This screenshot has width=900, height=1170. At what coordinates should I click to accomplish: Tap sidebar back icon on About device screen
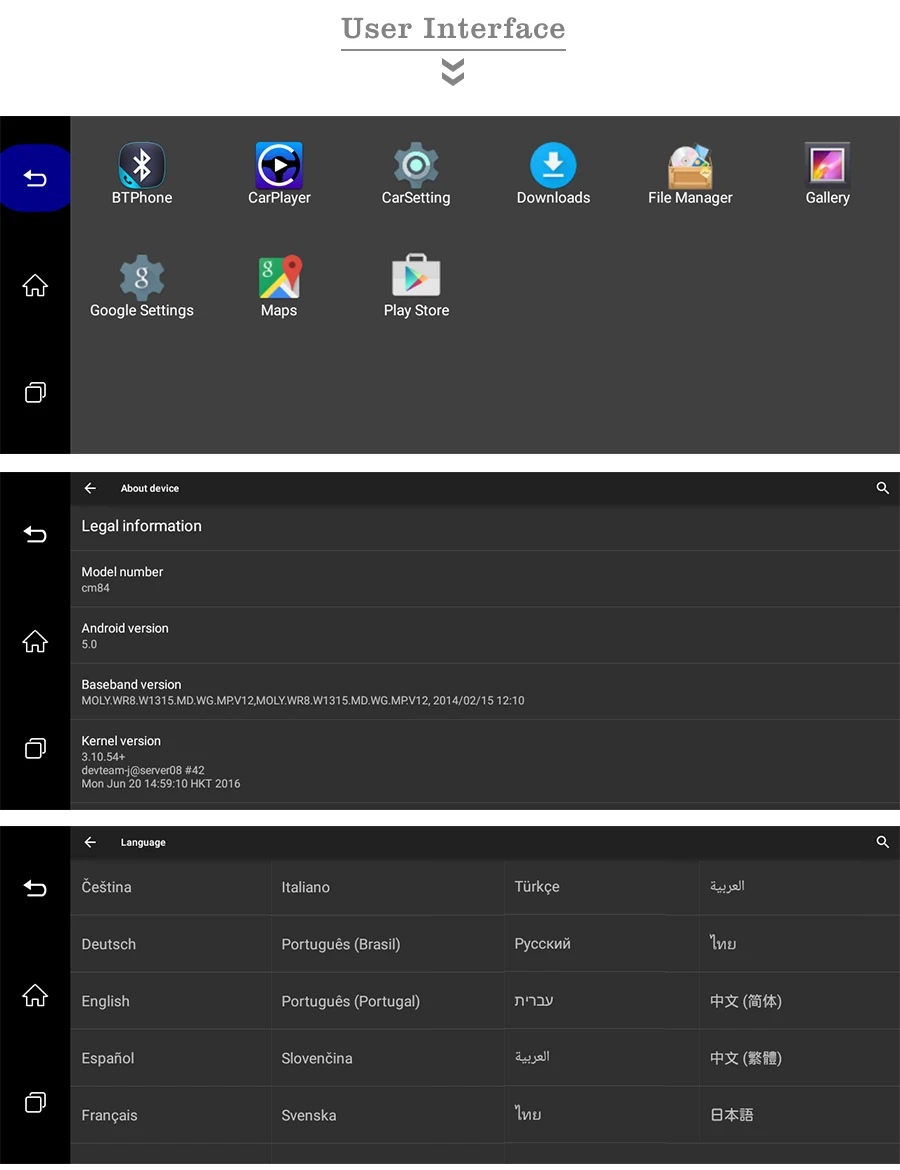(x=35, y=534)
